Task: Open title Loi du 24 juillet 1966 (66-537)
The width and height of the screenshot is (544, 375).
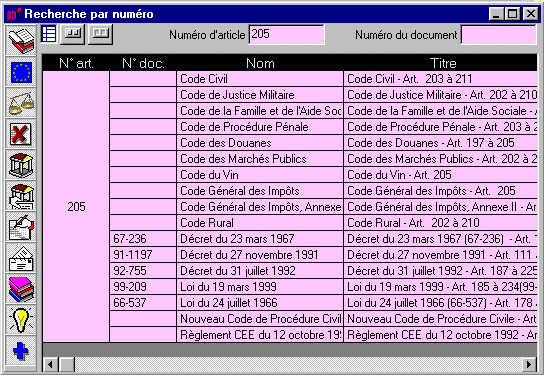Action: [x=441, y=302]
